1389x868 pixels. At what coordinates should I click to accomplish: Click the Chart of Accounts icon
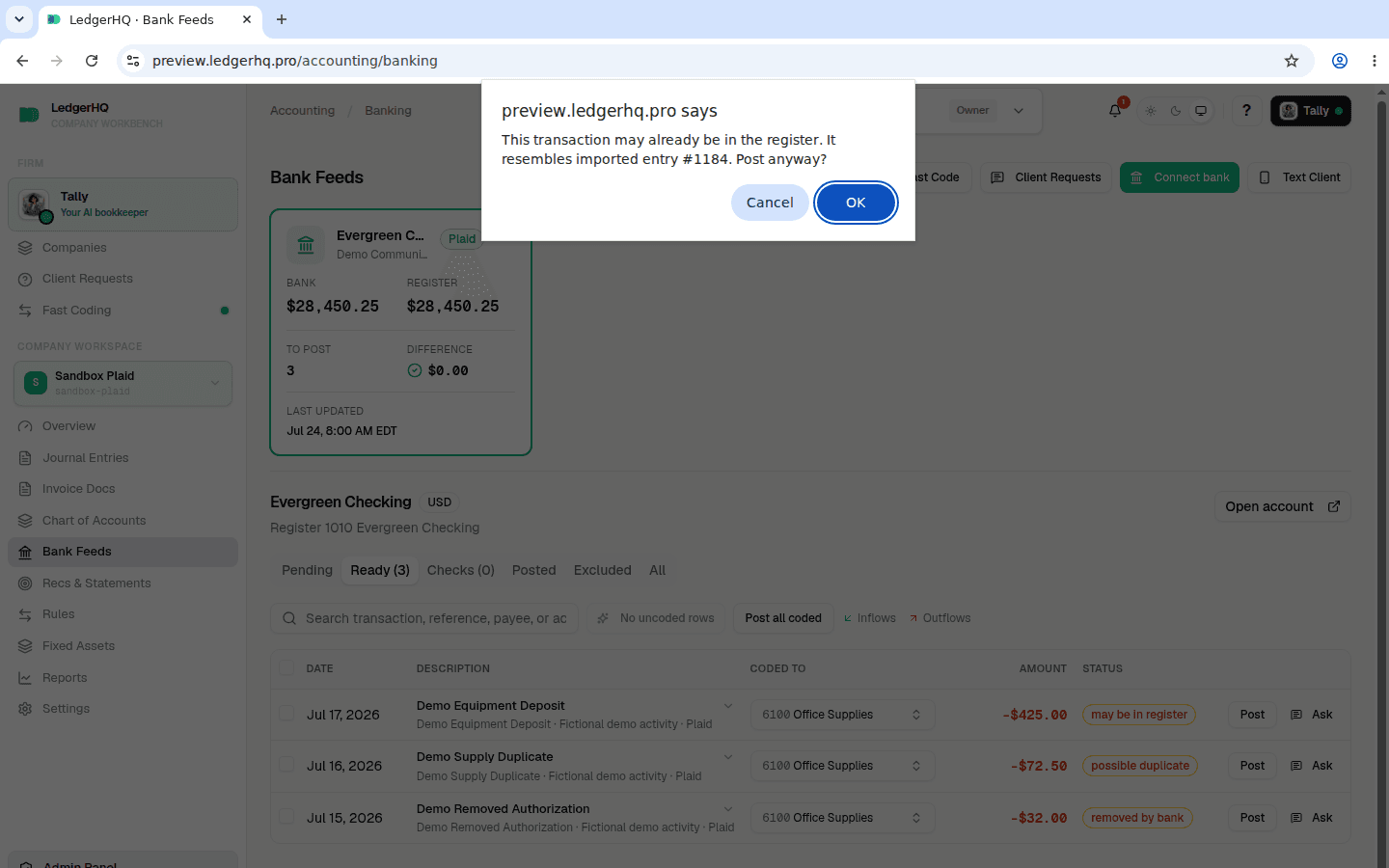pyautogui.click(x=25, y=521)
